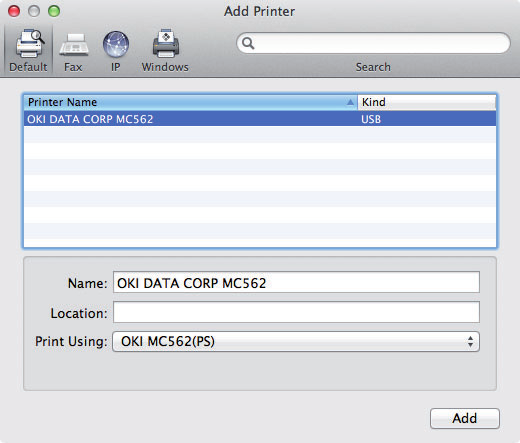Viewport: 520px width, 443px height.
Task: Toggle the Printer Name sort arrow
Action: click(350, 102)
